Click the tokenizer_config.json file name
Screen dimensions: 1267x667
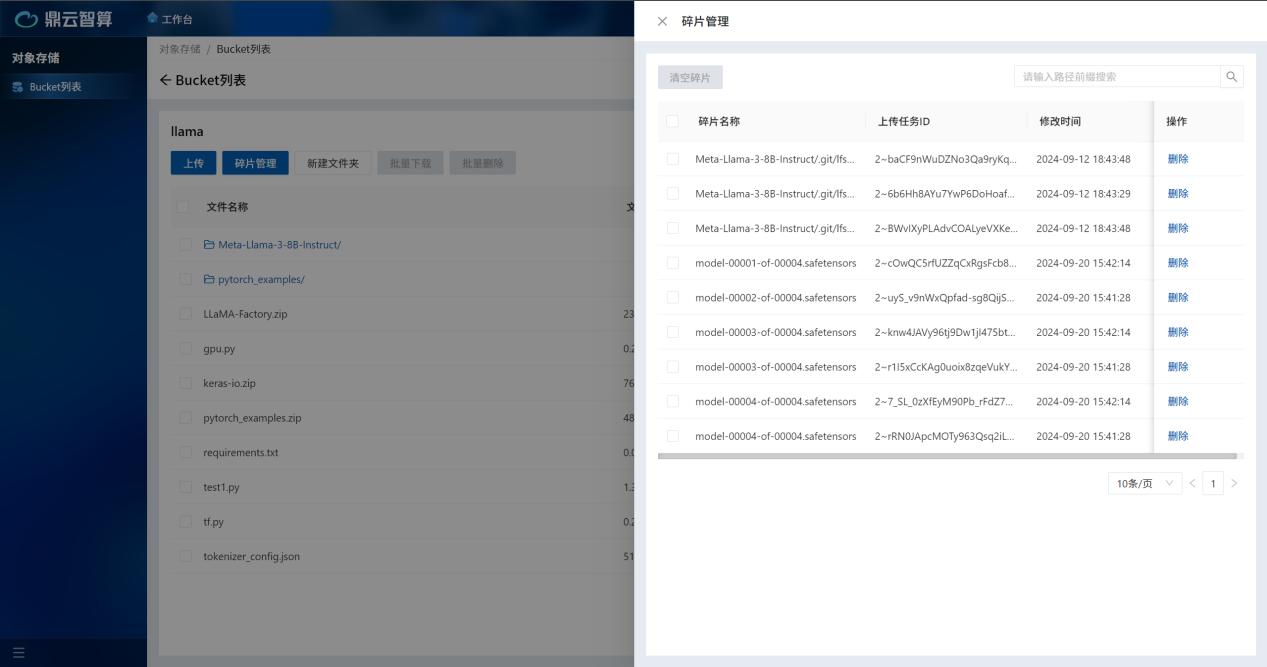[x=251, y=557]
